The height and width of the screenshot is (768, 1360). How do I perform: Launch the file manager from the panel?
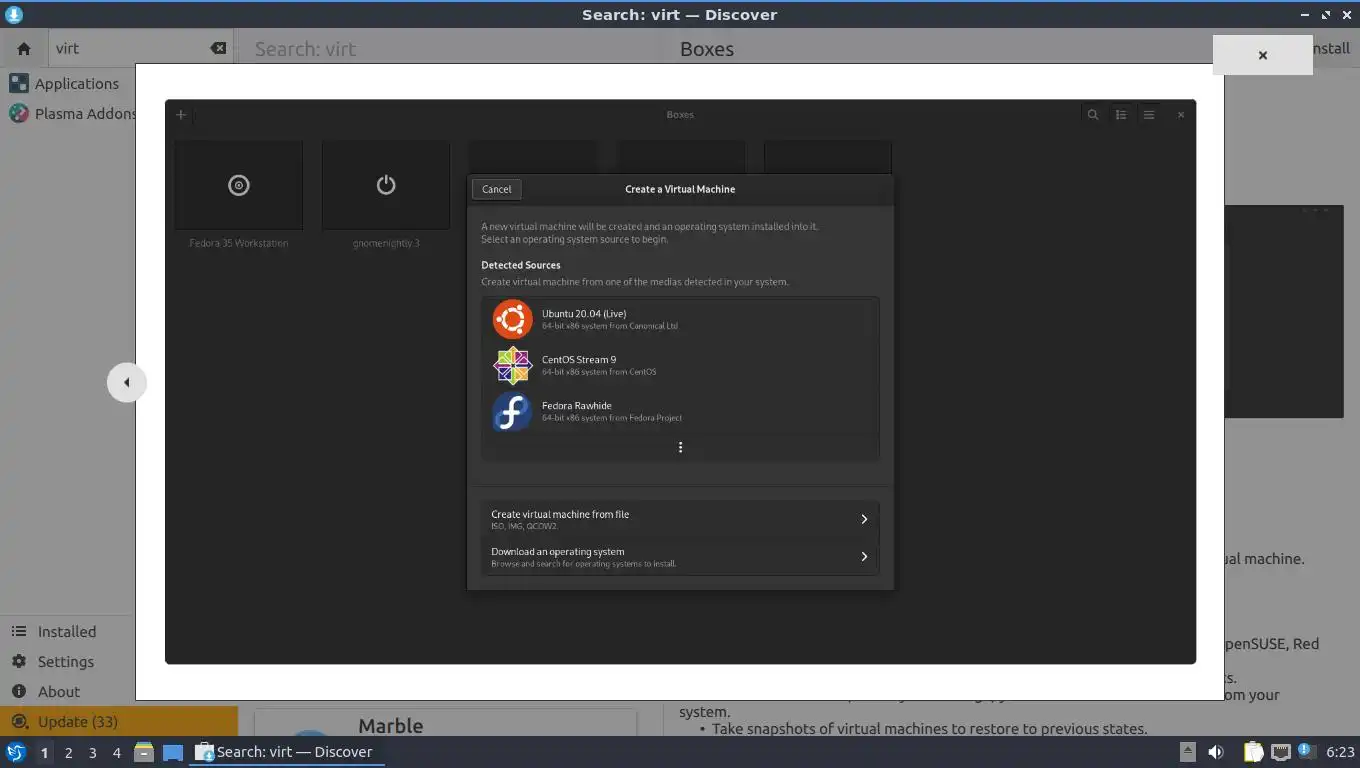click(144, 752)
